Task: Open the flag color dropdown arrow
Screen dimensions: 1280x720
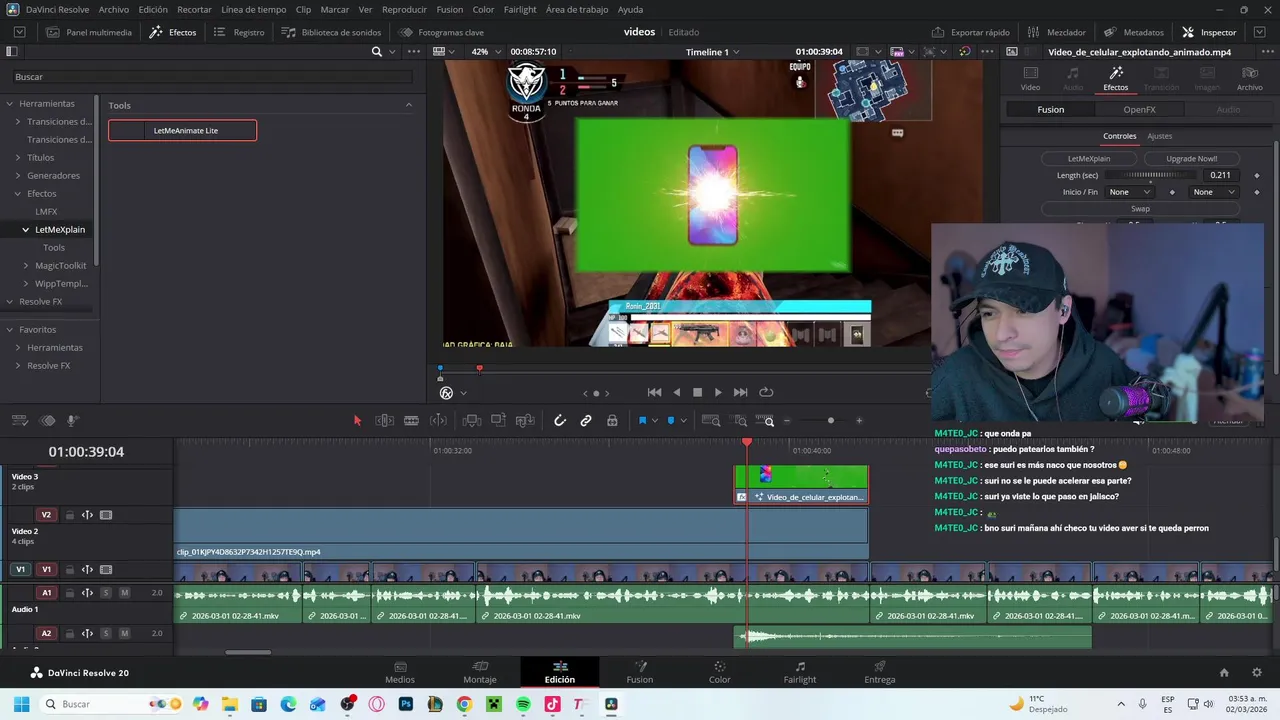Action: pos(654,421)
